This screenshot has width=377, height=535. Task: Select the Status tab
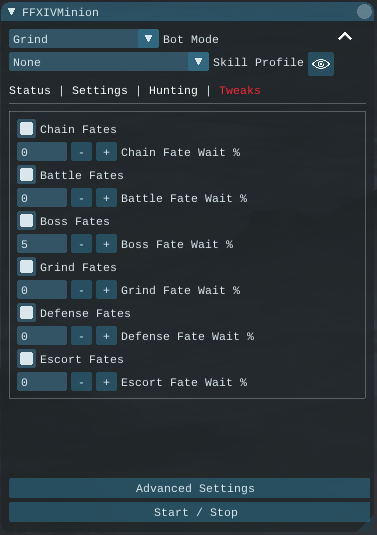tap(30, 90)
